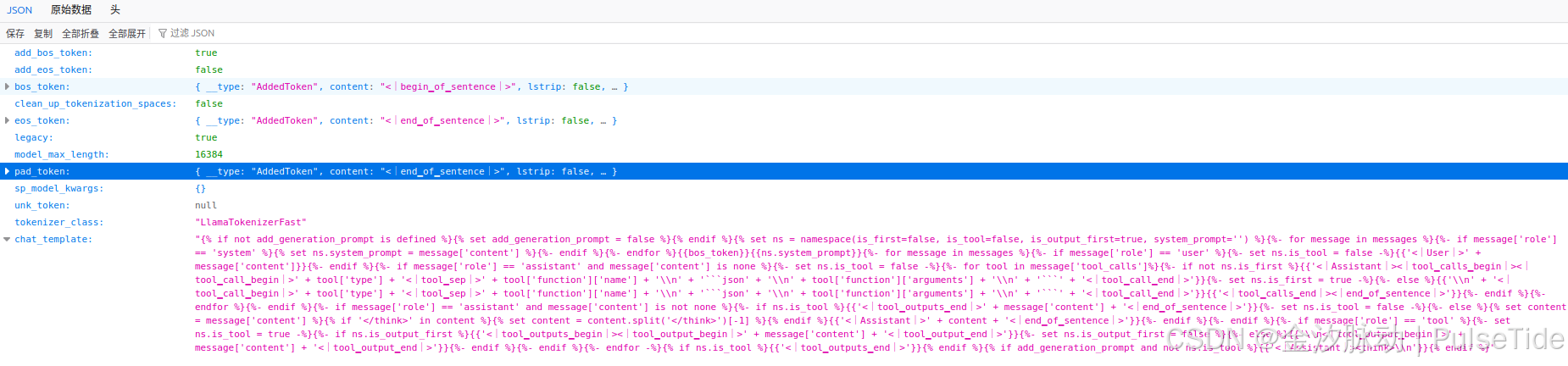
Task: Expand the eos_token row
Action: [x=8, y=120]
